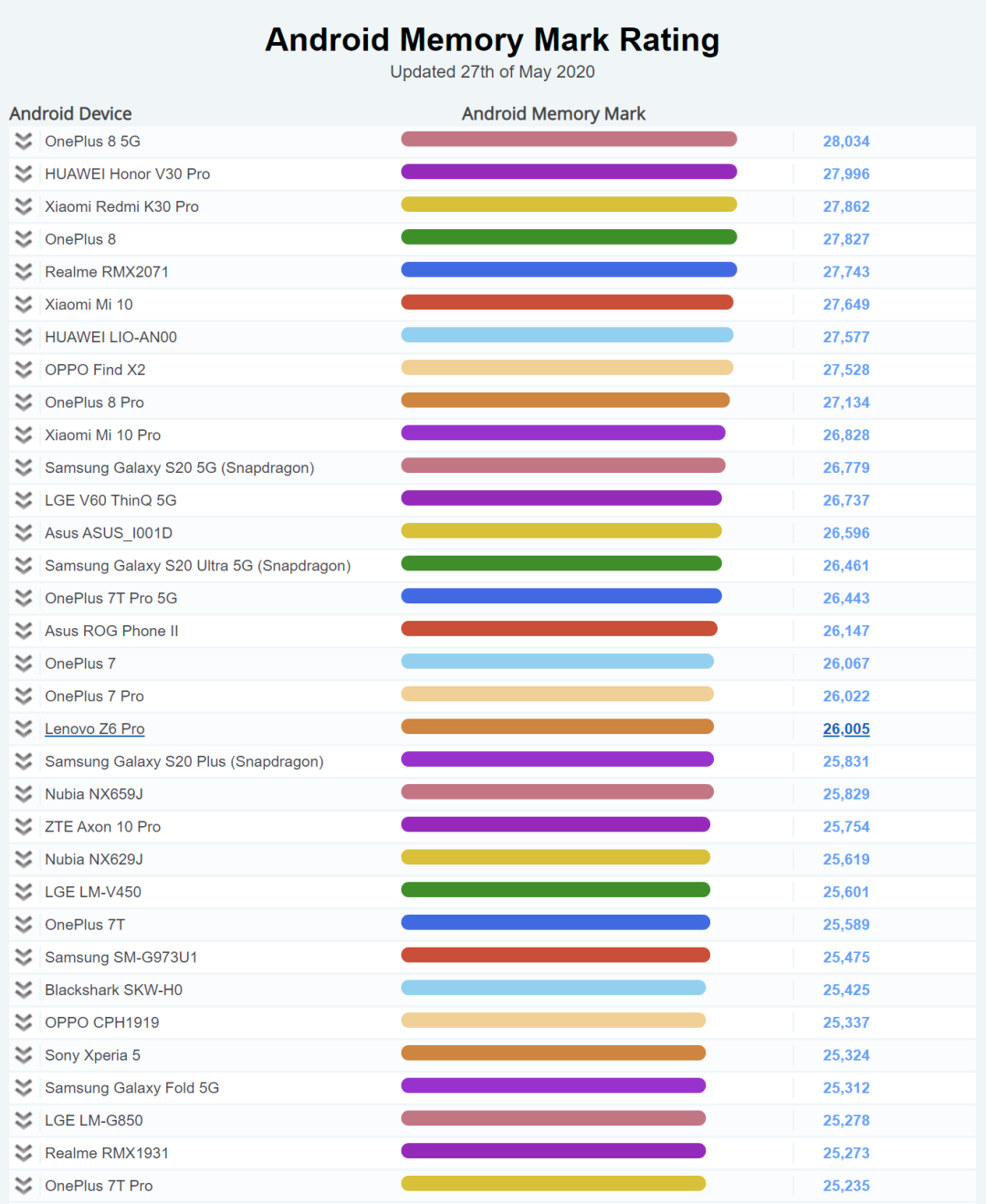986x1204 pixels.
Task: Expand details for HUAWEI LIO-AN00 via its chevron
Action: (24, 337)
